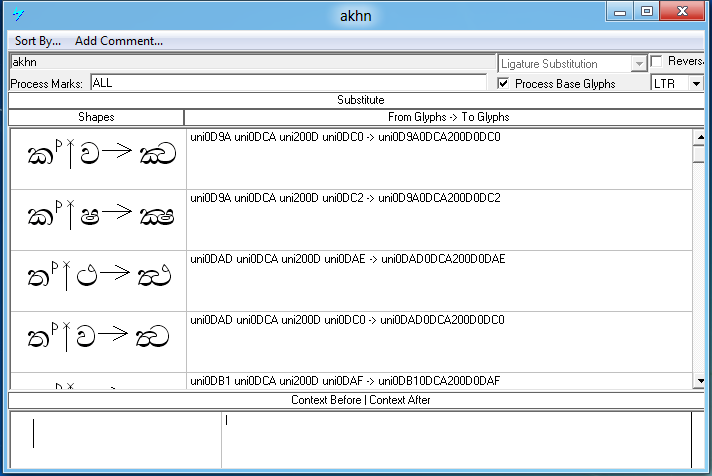This screenshot has height=476, width=712.
Task: Click text uni0DAD uni0DCA uni200D uni0DAE -> uni0DAD0DCA200D0DAE
Action: pos(347,259)
